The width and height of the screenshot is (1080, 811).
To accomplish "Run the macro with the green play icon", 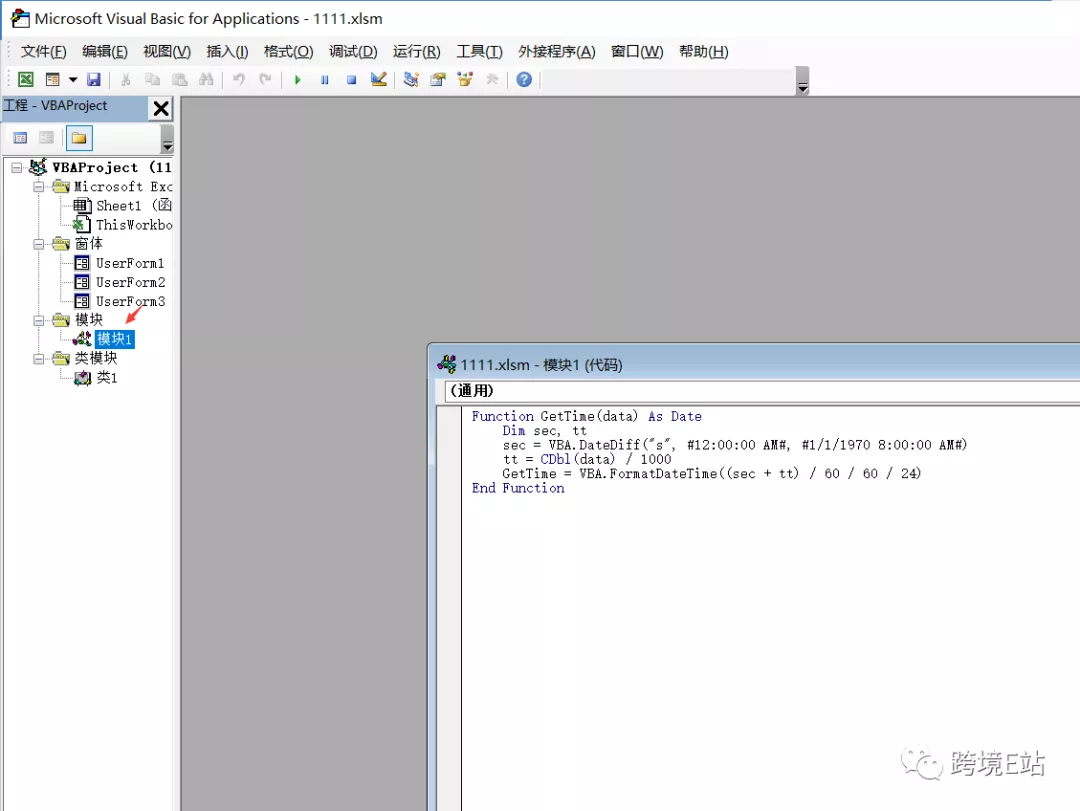I will [x=298, y=79].
